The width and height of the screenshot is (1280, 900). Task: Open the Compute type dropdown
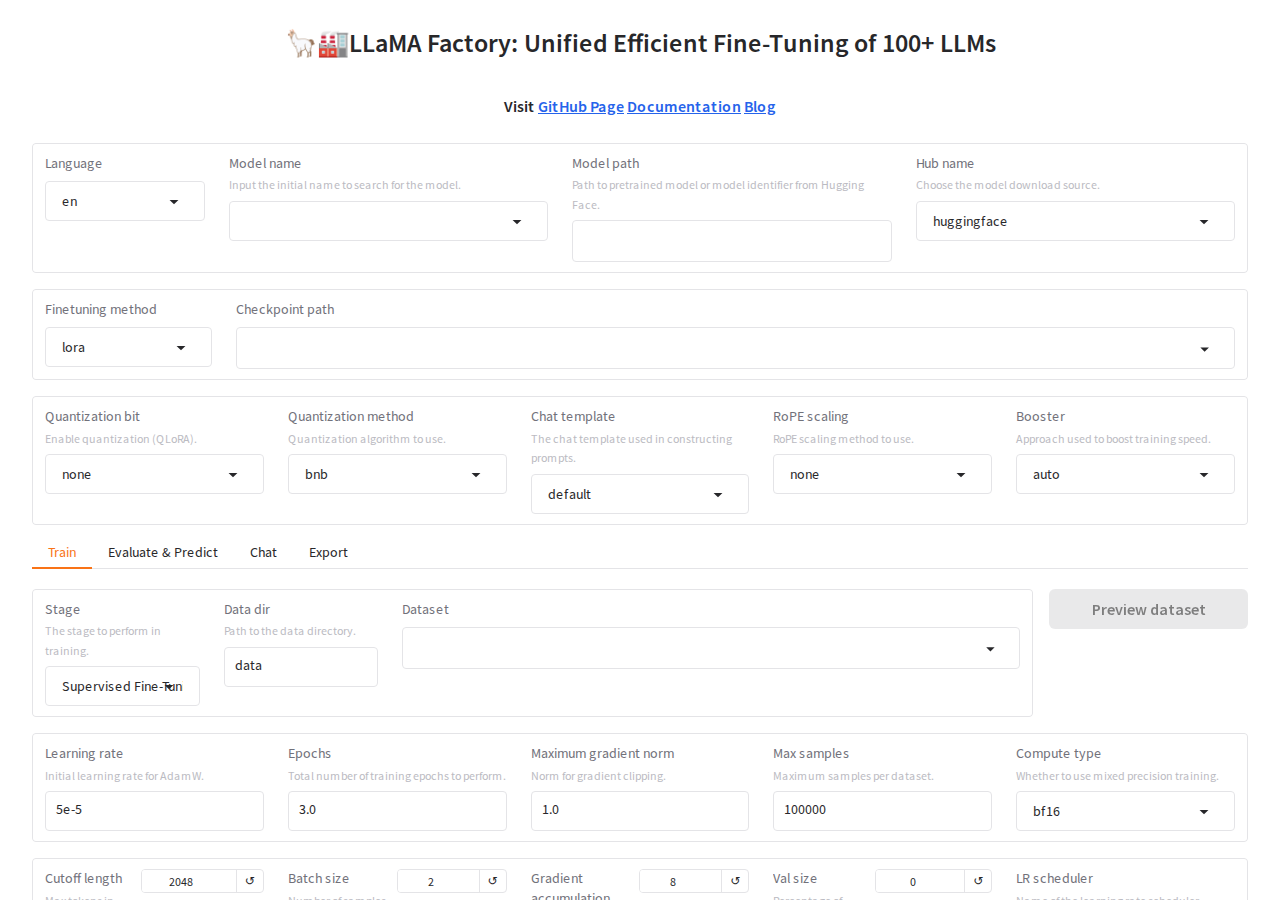coord(1125,811)
